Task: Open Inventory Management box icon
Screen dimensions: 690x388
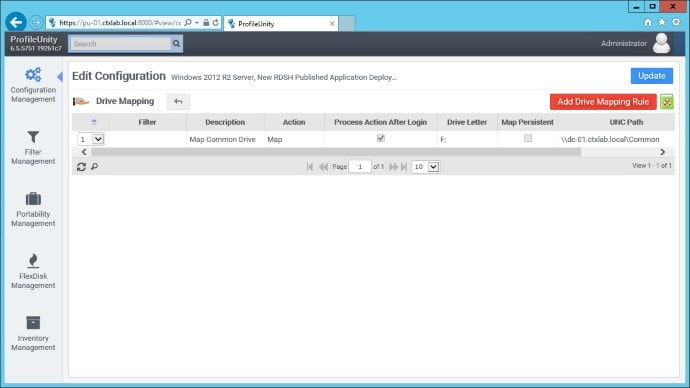Action: [33, 322]
